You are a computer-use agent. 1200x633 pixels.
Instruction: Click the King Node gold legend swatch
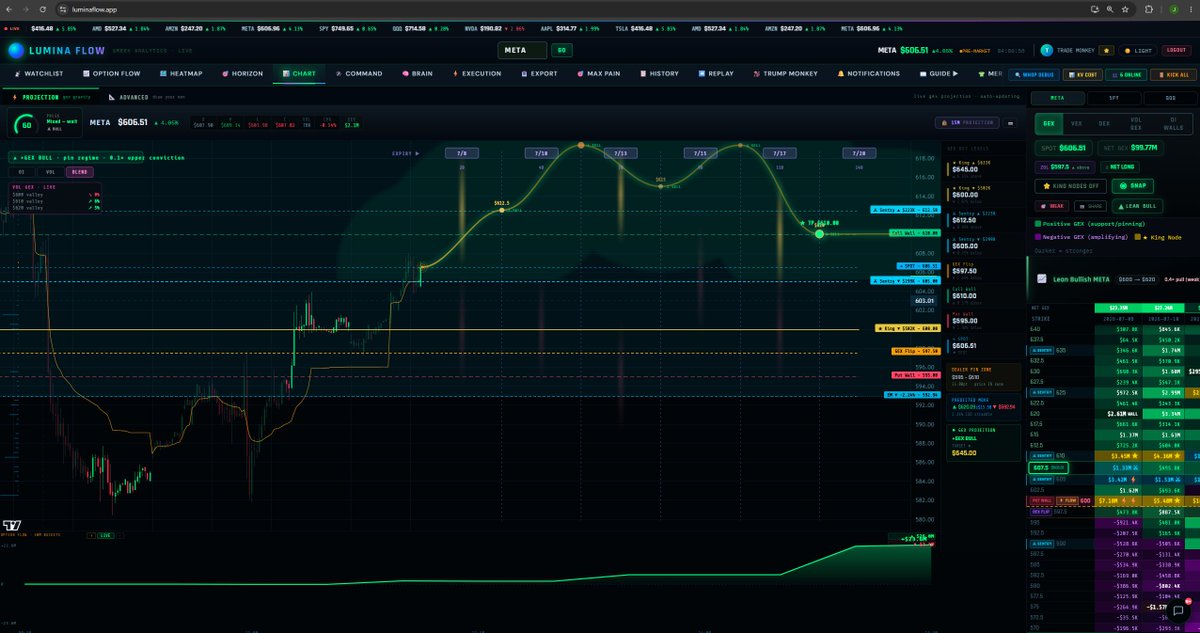pyautogui.click(x=1137, y=237)
